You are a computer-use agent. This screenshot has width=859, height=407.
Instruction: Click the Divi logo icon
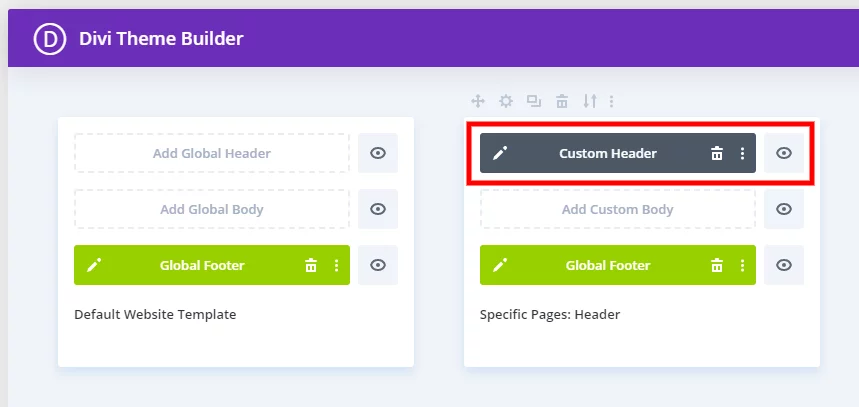coord(49,39)
